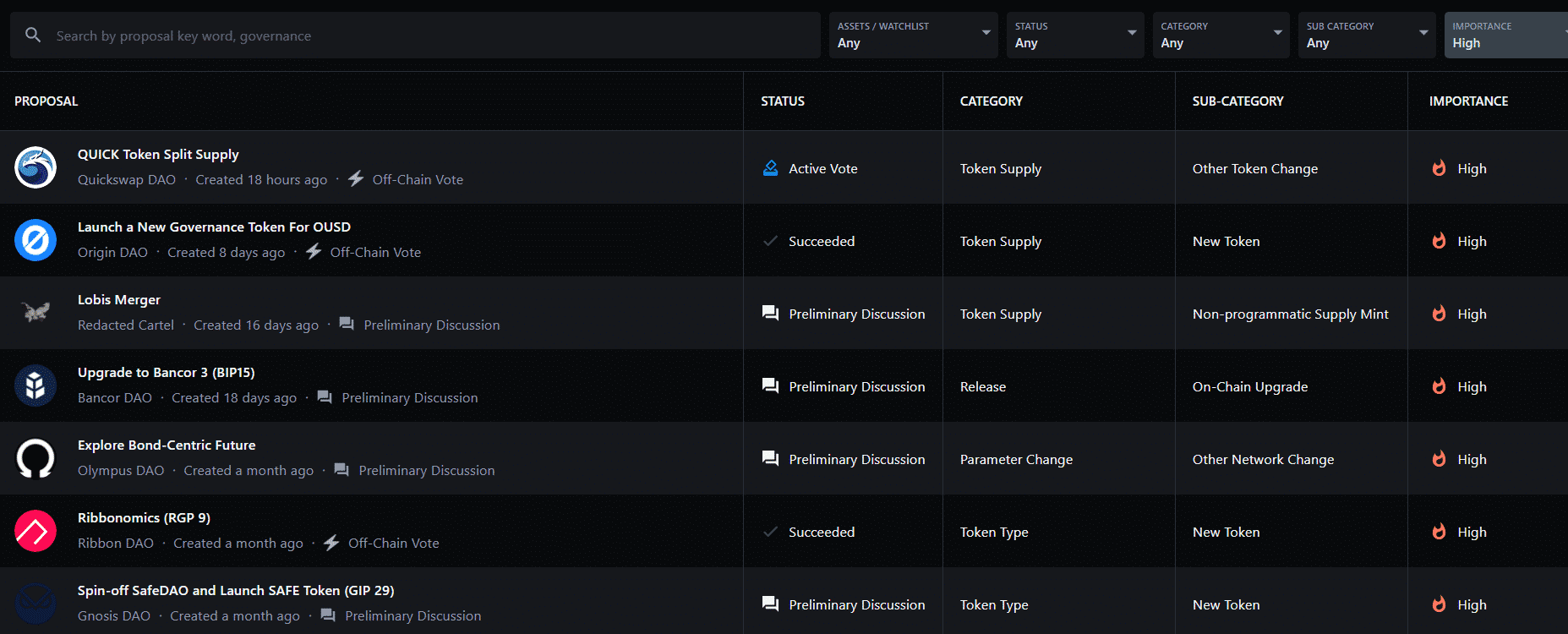Viewport: 1568px width, 634px height.
Task: Click the Gnosis DAO logo
Action: click(36, 604)
